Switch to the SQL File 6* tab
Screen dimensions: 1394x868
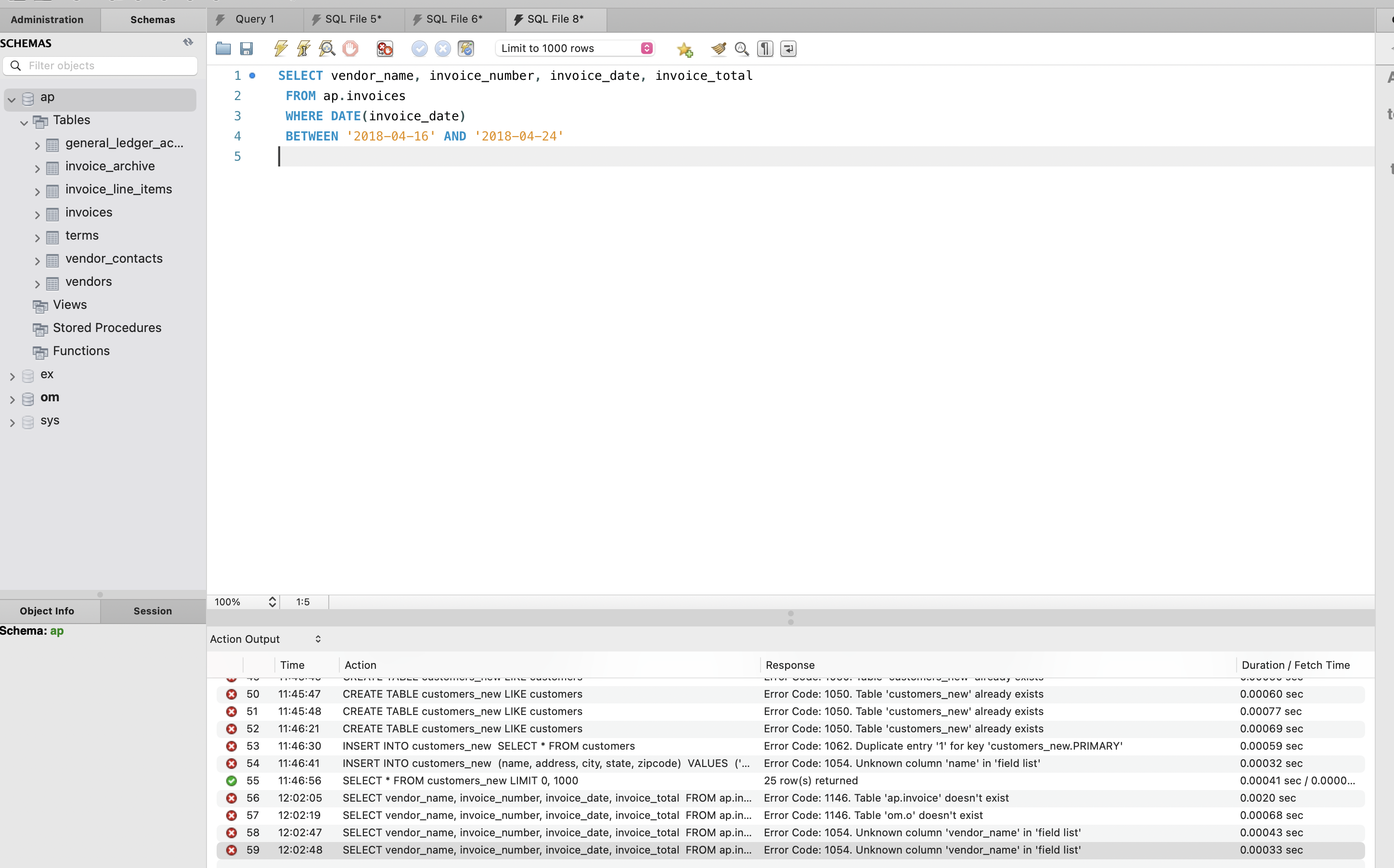(x=453, y=19)
